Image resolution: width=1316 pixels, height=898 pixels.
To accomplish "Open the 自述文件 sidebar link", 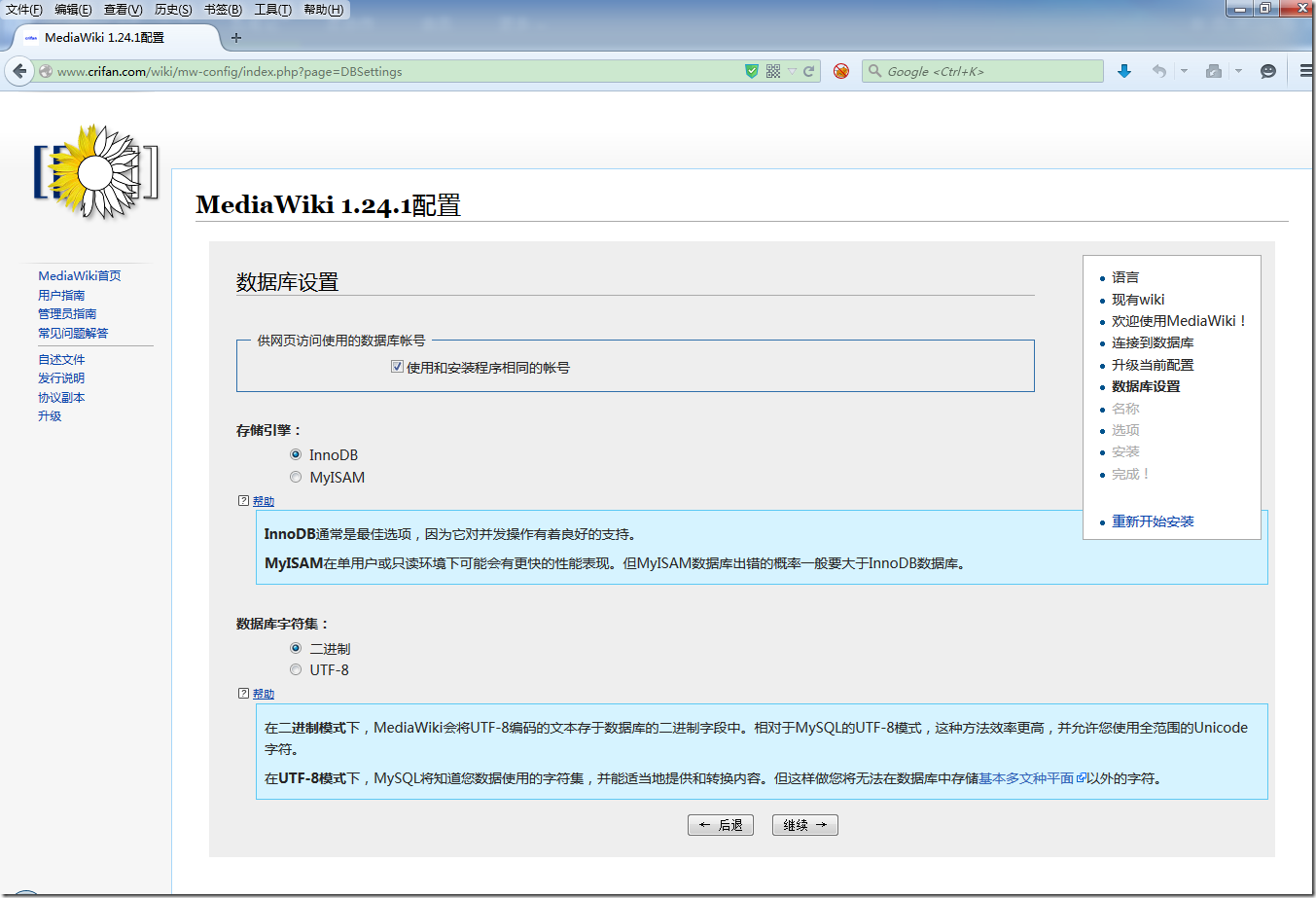I will 61,359.
